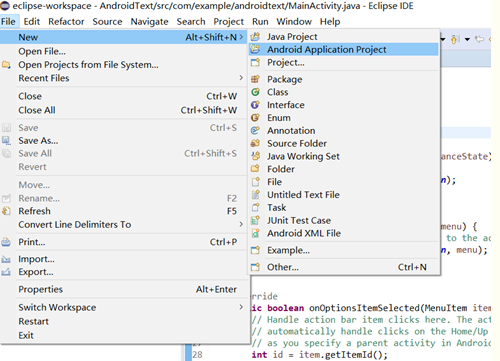Open the Navigate menu

[x=149, y=22]
